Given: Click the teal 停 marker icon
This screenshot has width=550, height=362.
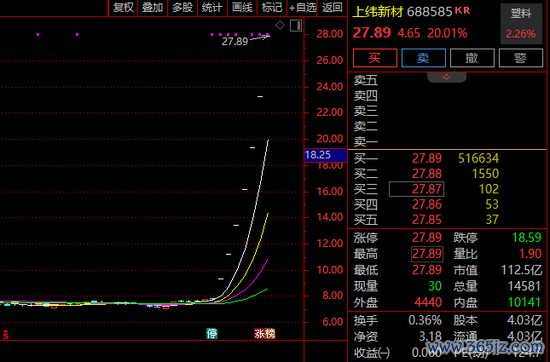Looking at the screenshot, I should tap(212, 333).
